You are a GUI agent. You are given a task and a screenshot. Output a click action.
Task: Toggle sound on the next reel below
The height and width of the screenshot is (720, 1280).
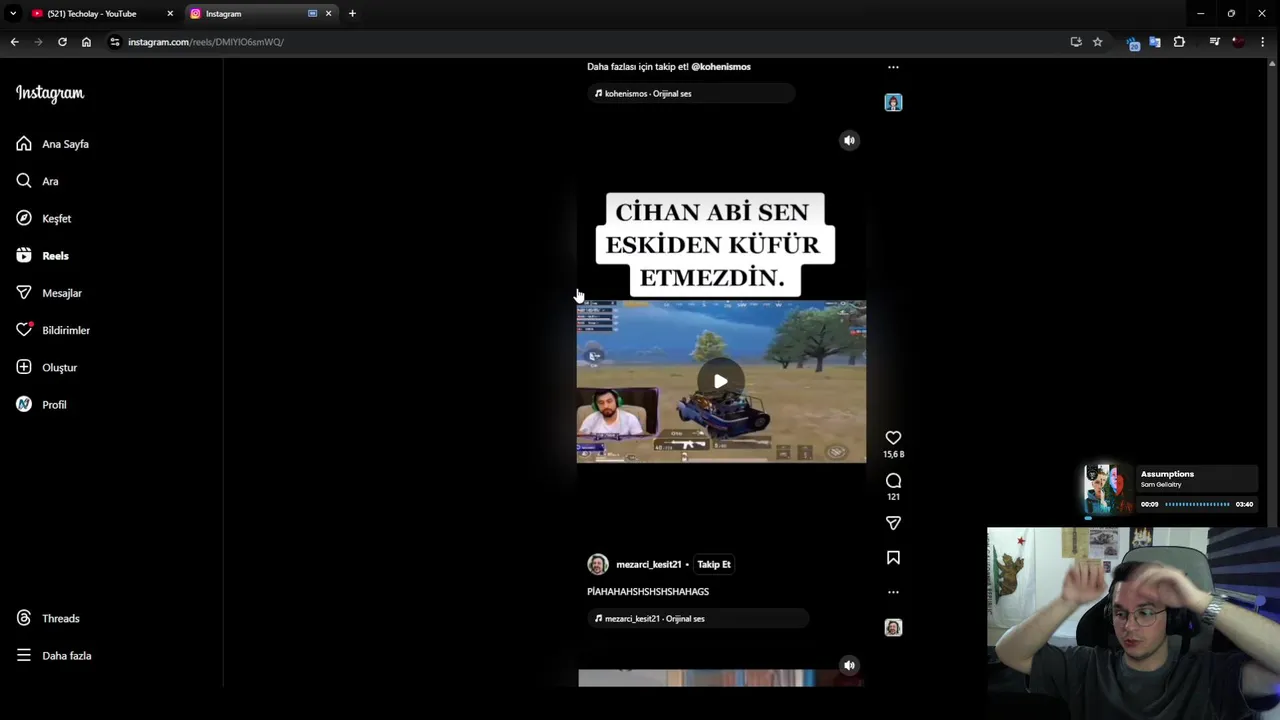click(849, 665)
